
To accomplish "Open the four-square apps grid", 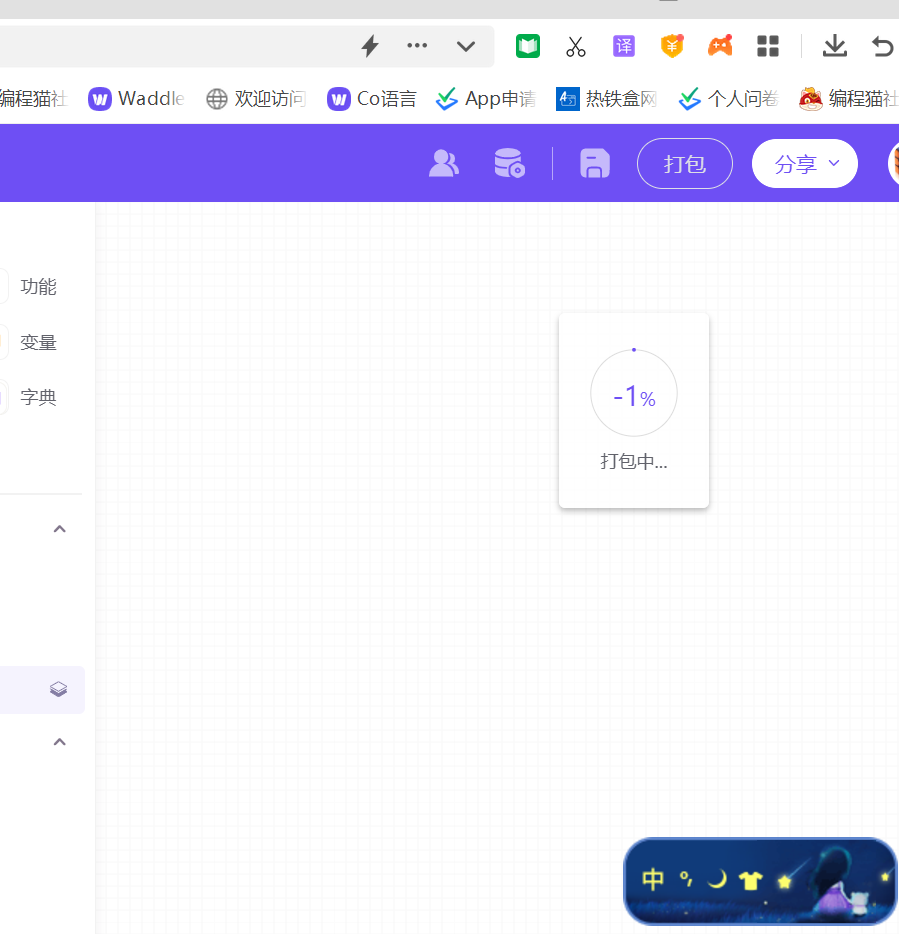I will click(768, 46).
